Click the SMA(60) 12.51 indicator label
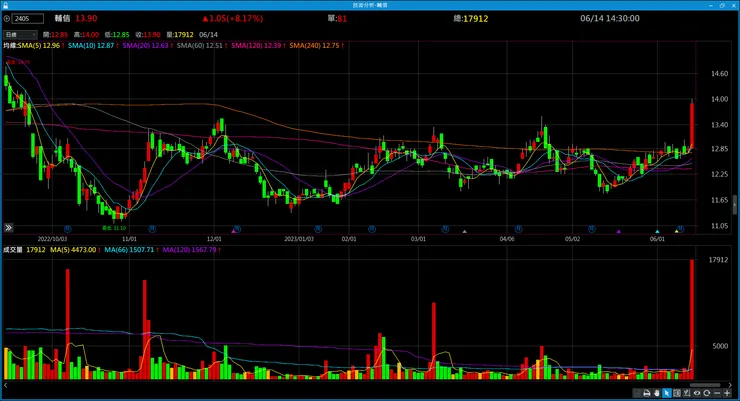 202,45
